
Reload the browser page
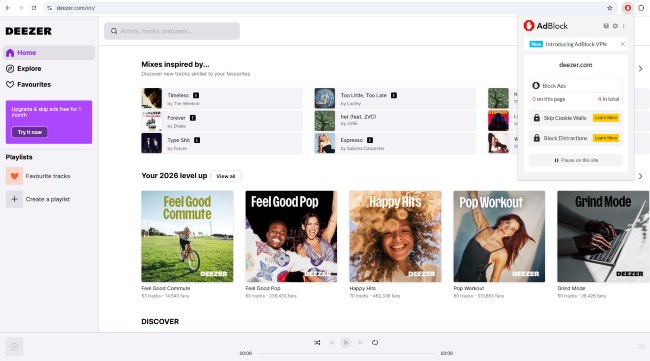[x=34, y=8]
